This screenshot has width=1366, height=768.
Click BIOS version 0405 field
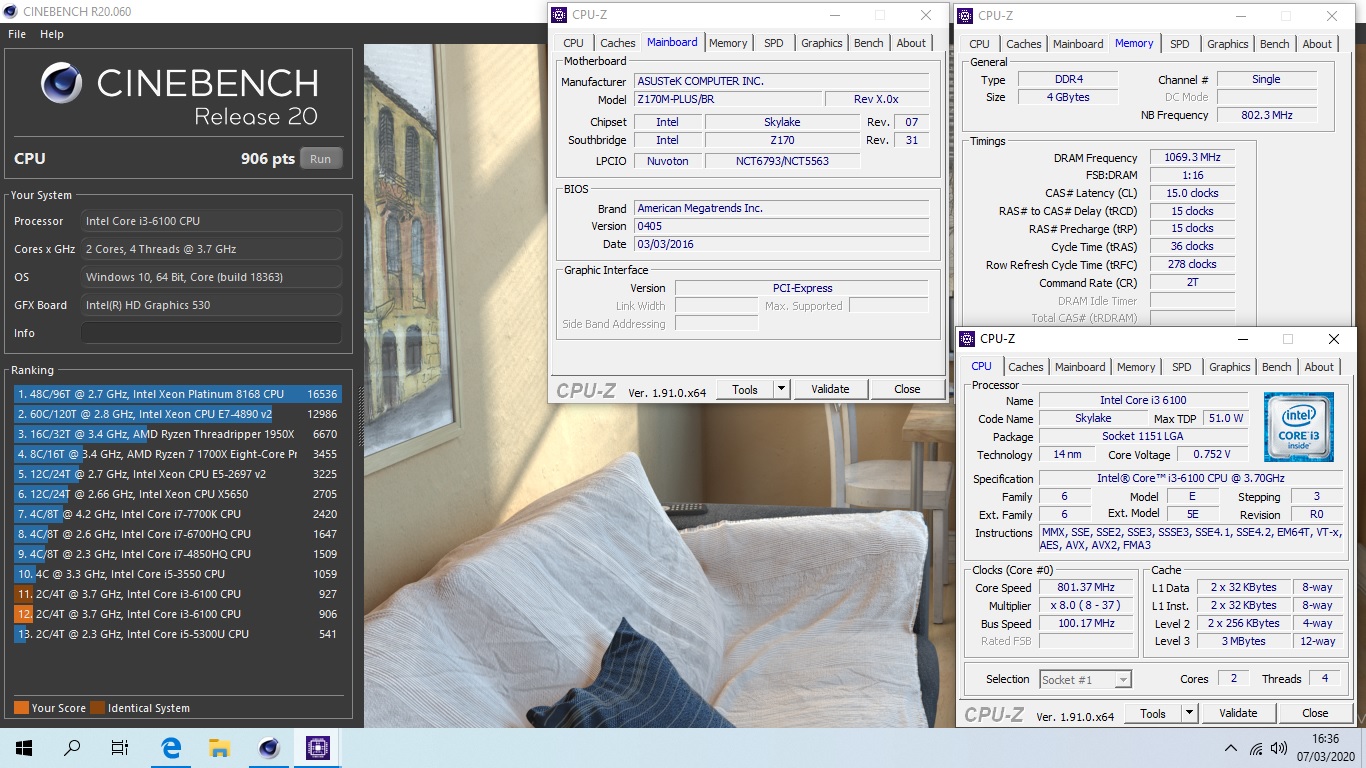point(781,226)
